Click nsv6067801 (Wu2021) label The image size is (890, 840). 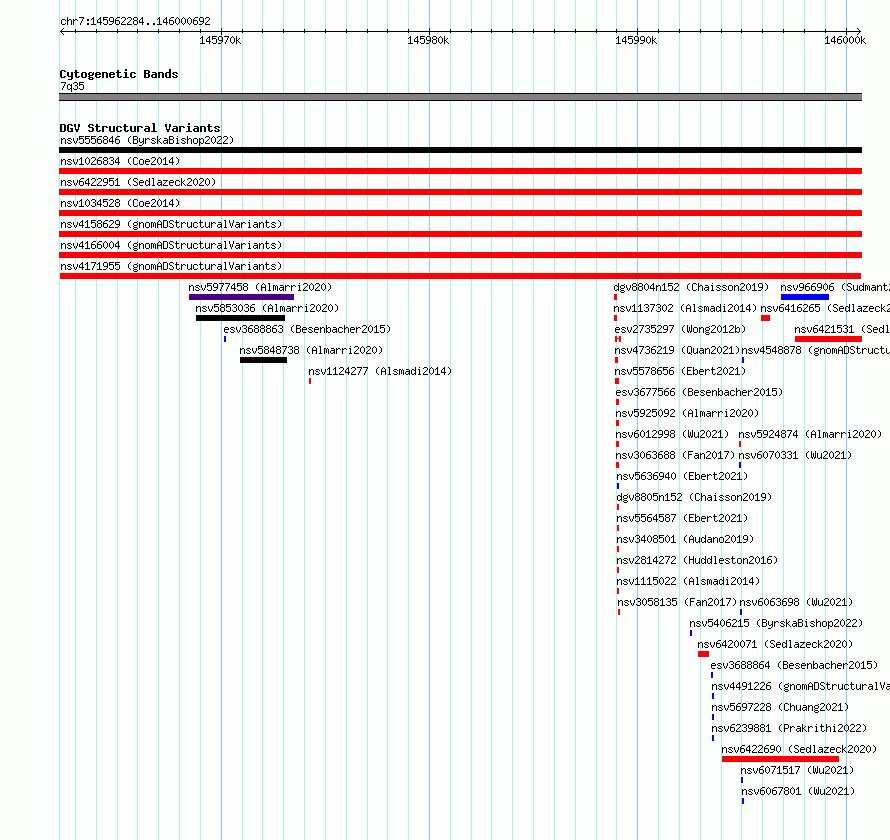(x=798, y=791)
